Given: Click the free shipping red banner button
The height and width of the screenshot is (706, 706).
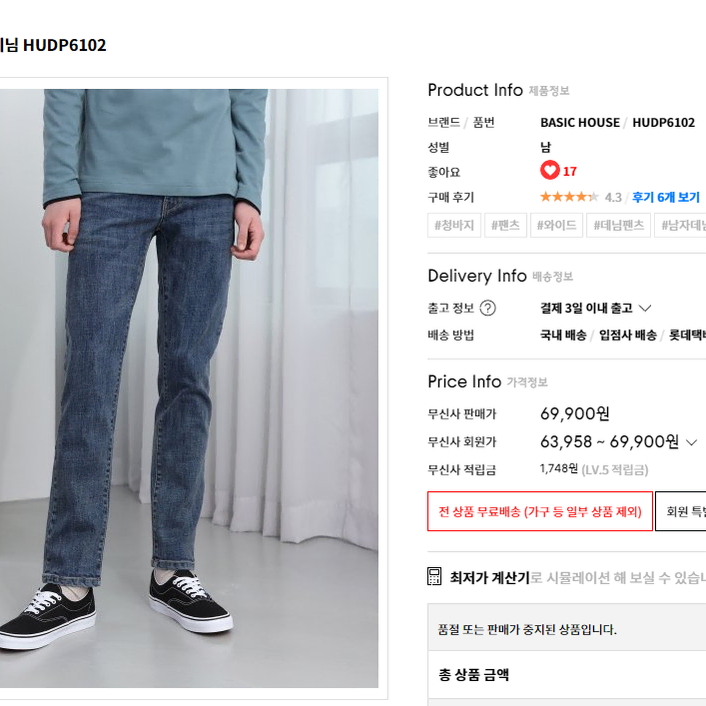Looking at the screenshot, I should (540, 511).
